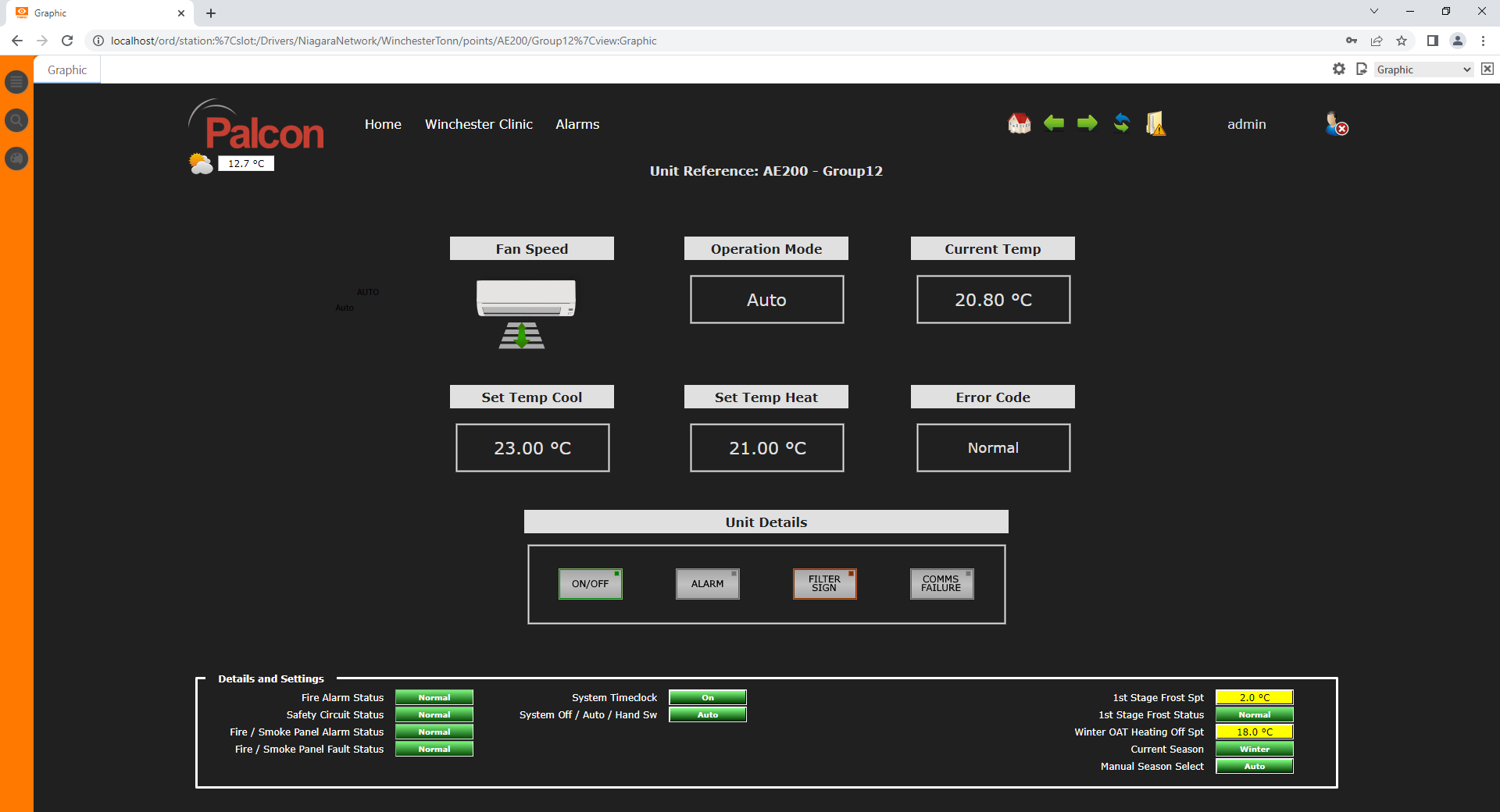Open the Graphic view selector dropdown

pyautogui.click(x=1423, y=69)
